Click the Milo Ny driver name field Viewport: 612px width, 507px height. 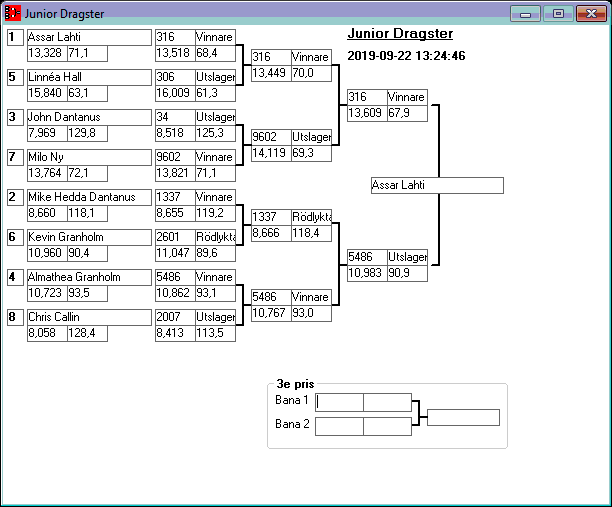click(88, 157)
